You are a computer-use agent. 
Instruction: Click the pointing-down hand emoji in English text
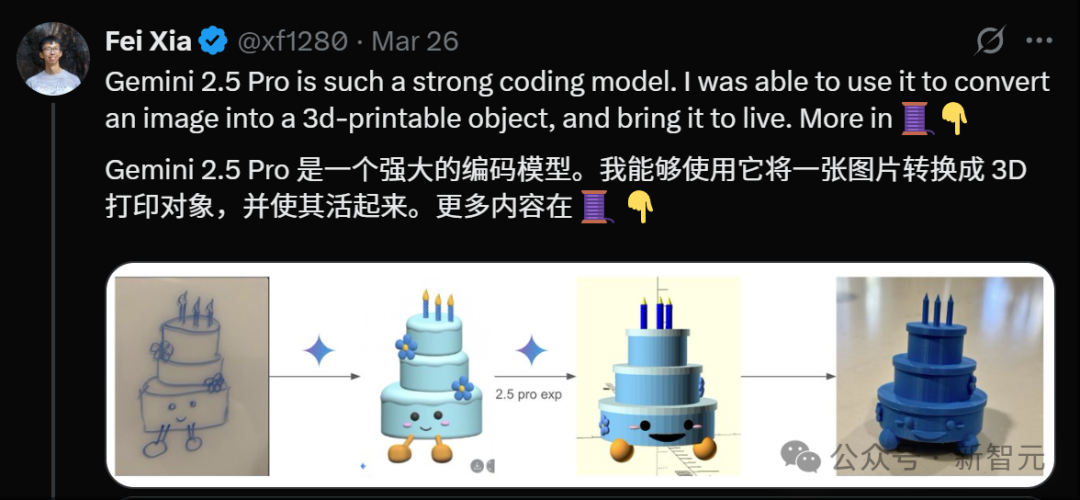point(954,119)
